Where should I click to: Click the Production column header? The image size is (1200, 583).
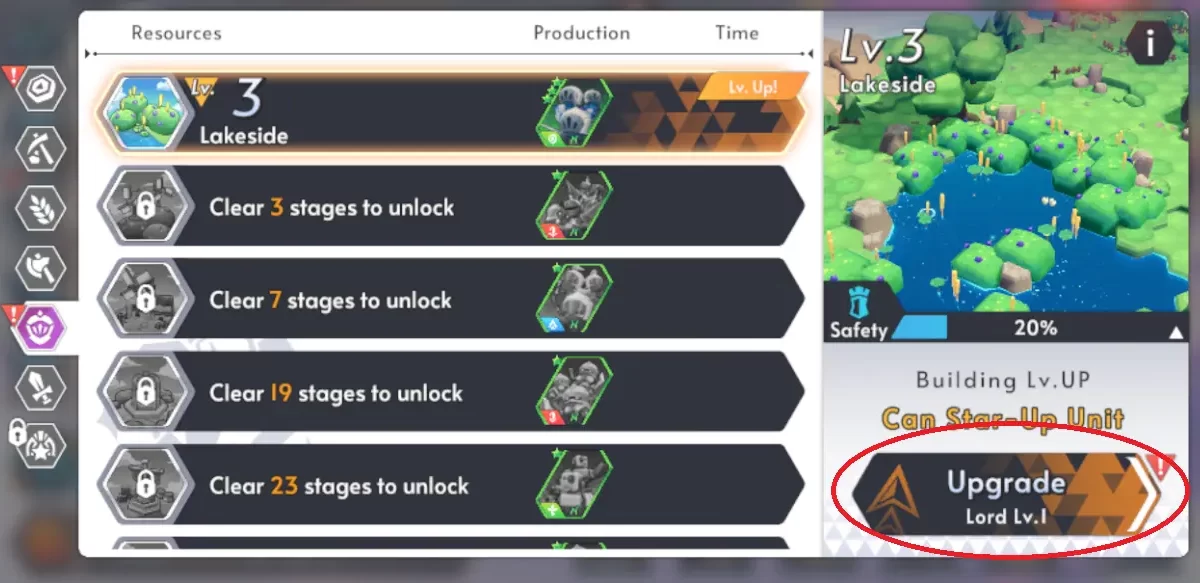[582, 32]
